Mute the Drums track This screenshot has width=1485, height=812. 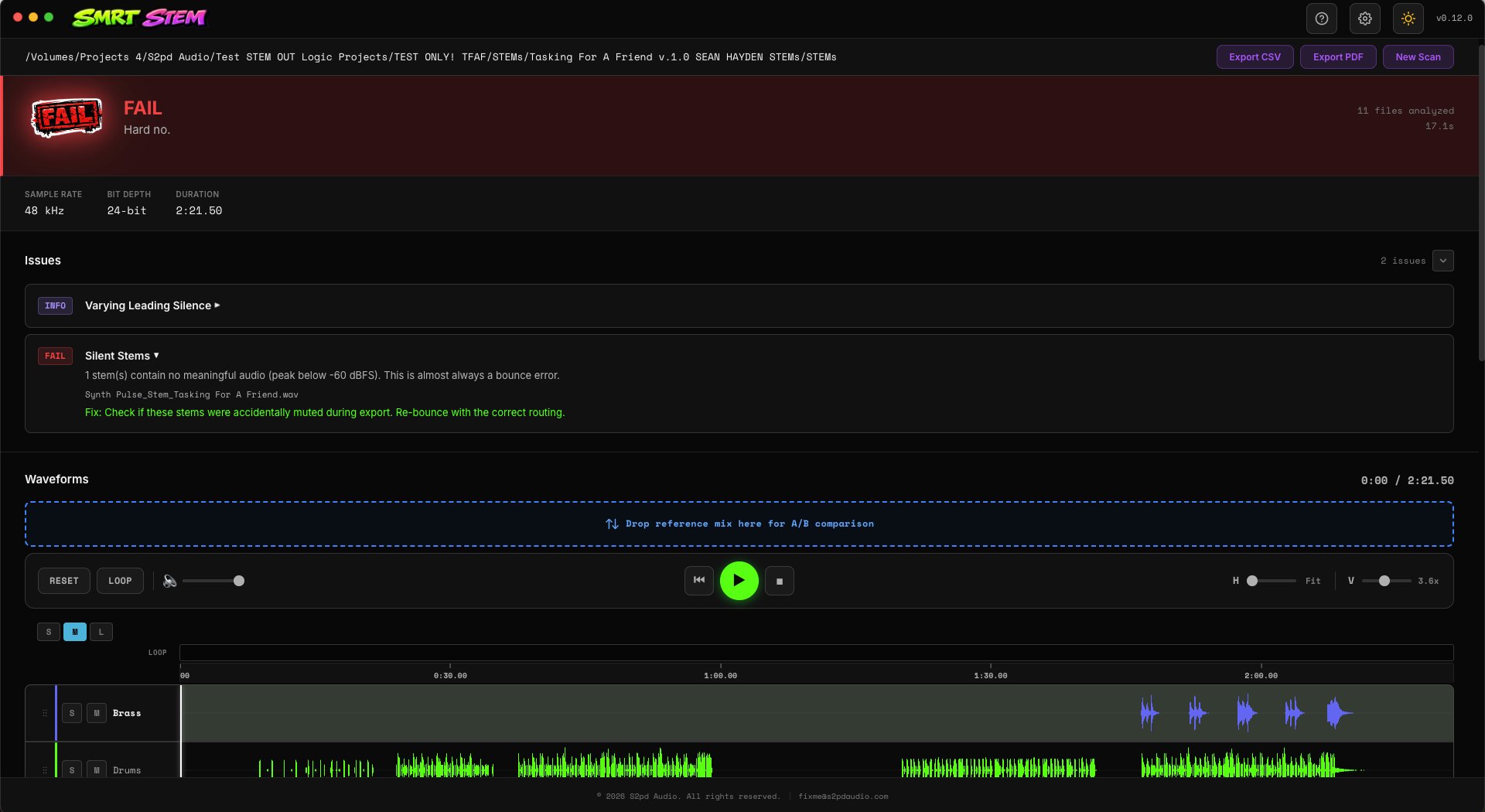[97, 769]
